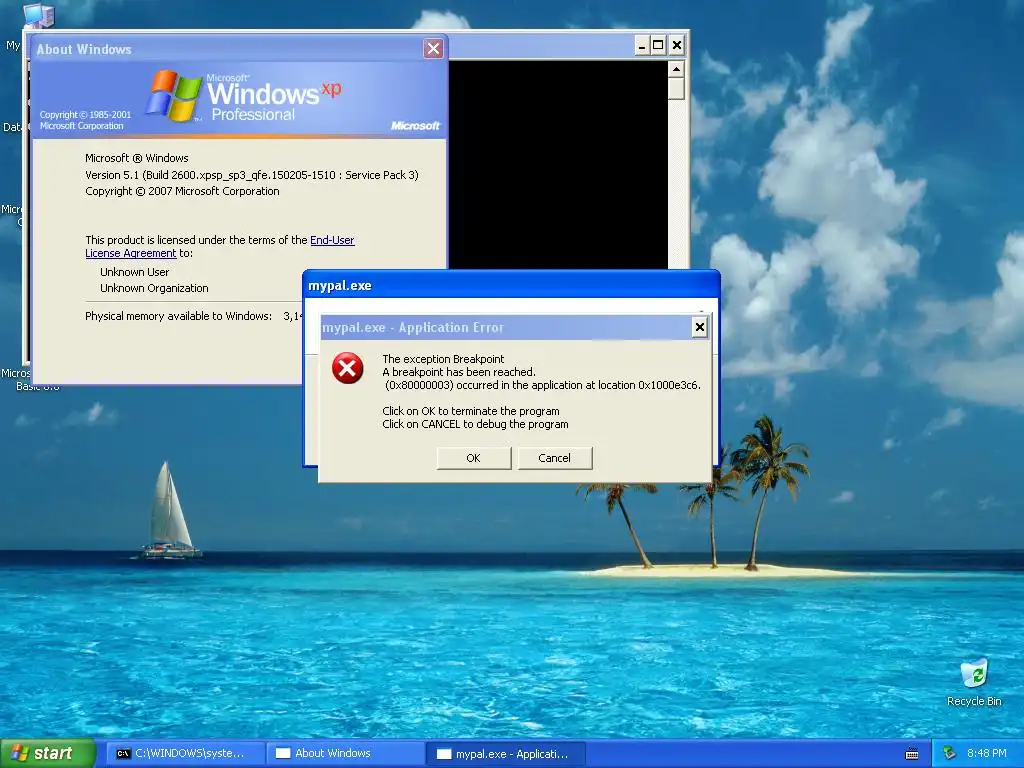Viewport: 1024px width, 768px height.
Task: Maximize the command prompt window
Action: pos(659,45)
